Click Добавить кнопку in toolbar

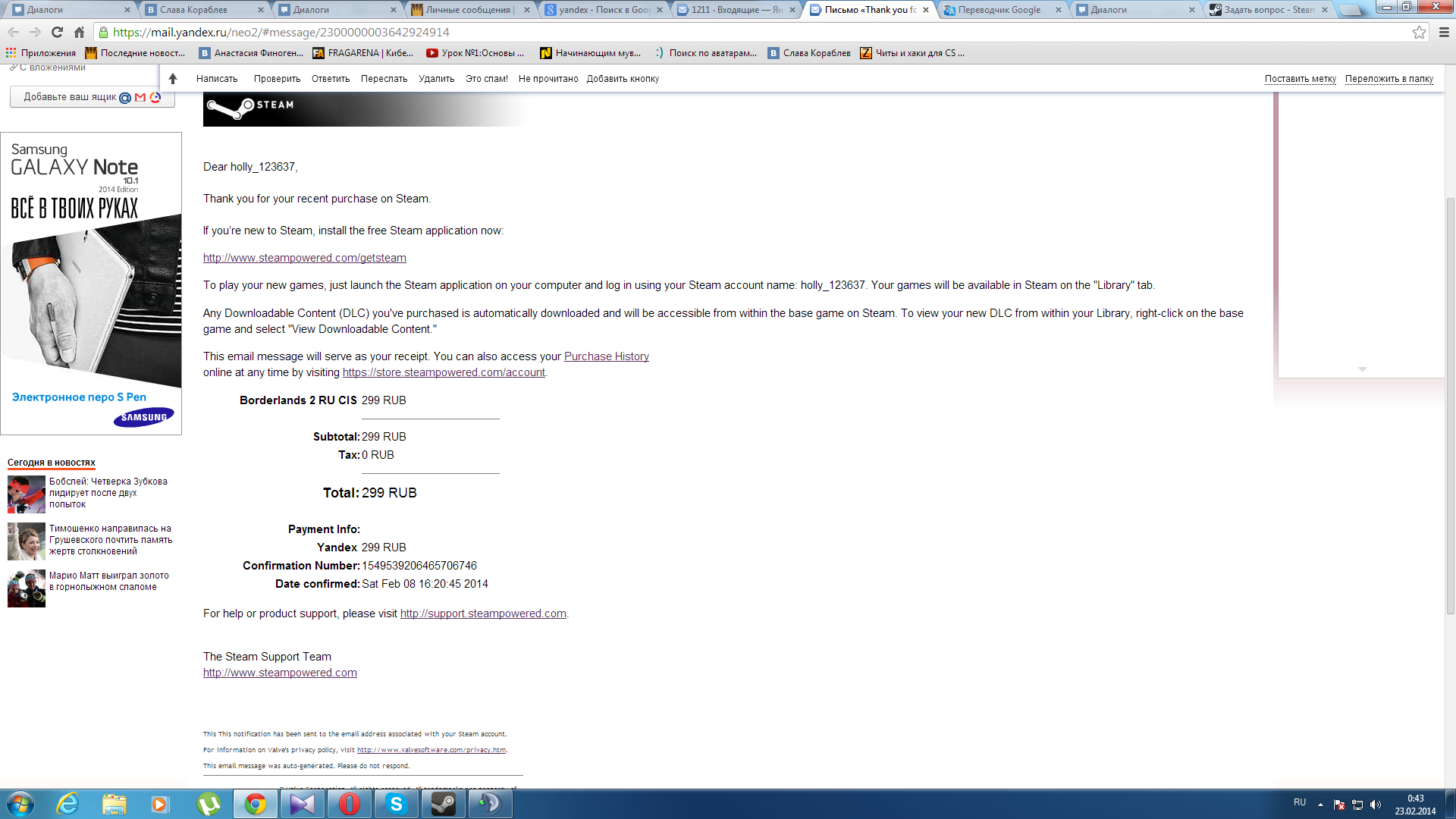[x=623, y=79]
